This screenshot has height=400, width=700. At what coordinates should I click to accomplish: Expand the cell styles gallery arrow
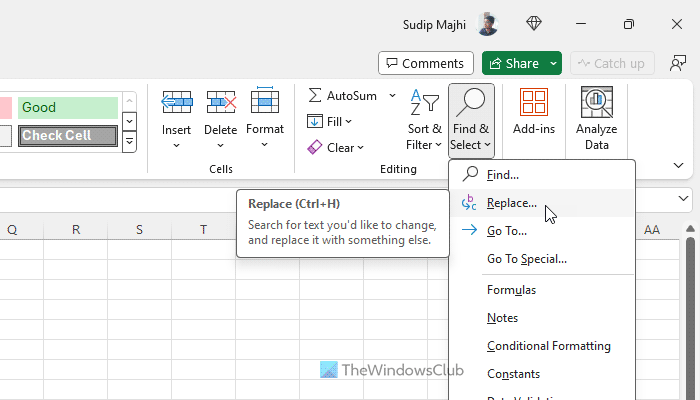tap(129, 142)
